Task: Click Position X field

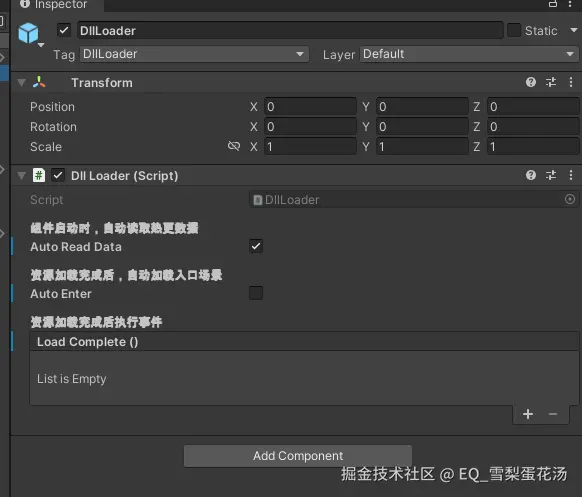Action: pos(310,107)
